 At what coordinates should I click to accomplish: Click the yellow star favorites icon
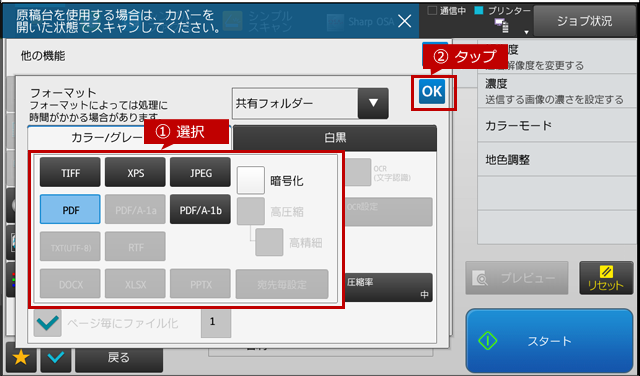click(x=21, y=358)
